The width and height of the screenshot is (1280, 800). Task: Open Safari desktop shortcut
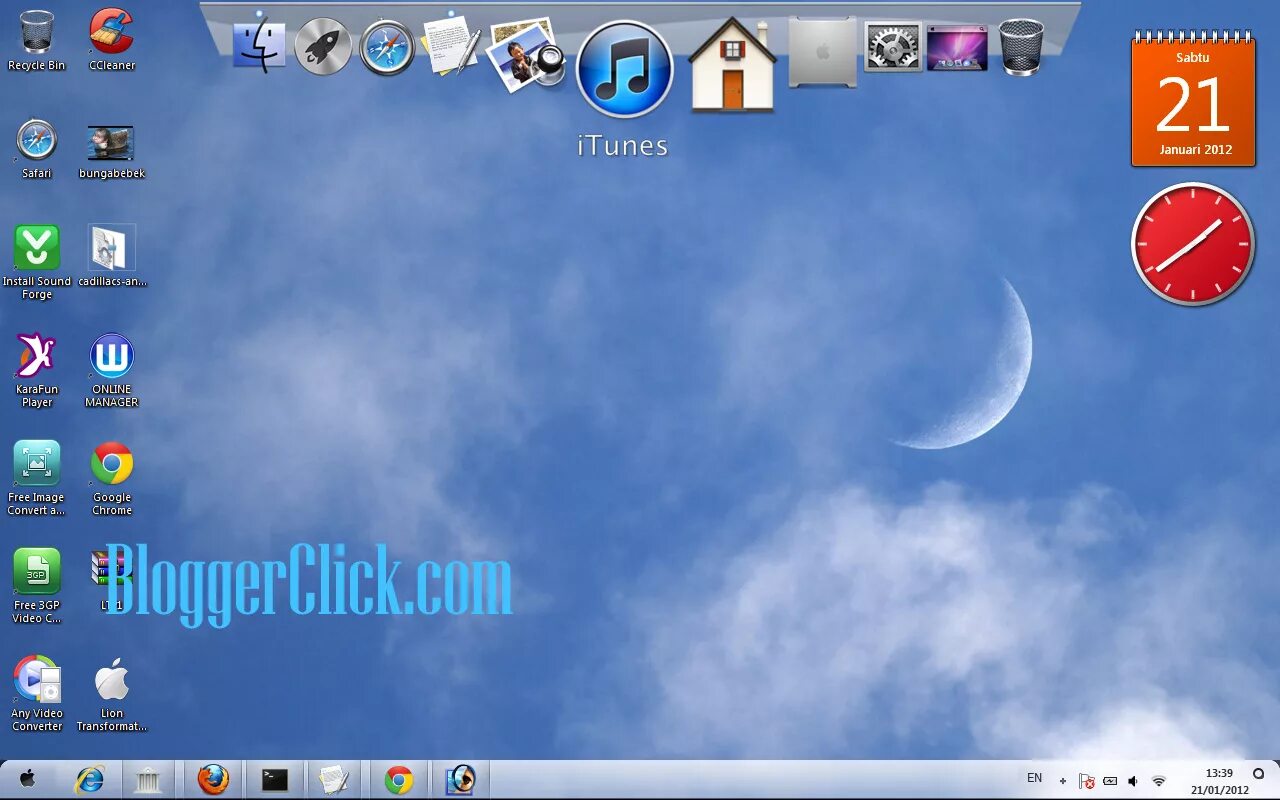pos(37,148)
